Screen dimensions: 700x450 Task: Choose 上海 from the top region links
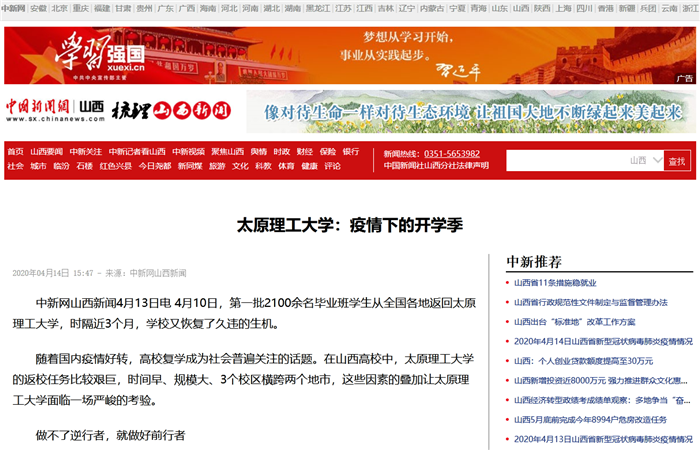(x=564, y=8)
